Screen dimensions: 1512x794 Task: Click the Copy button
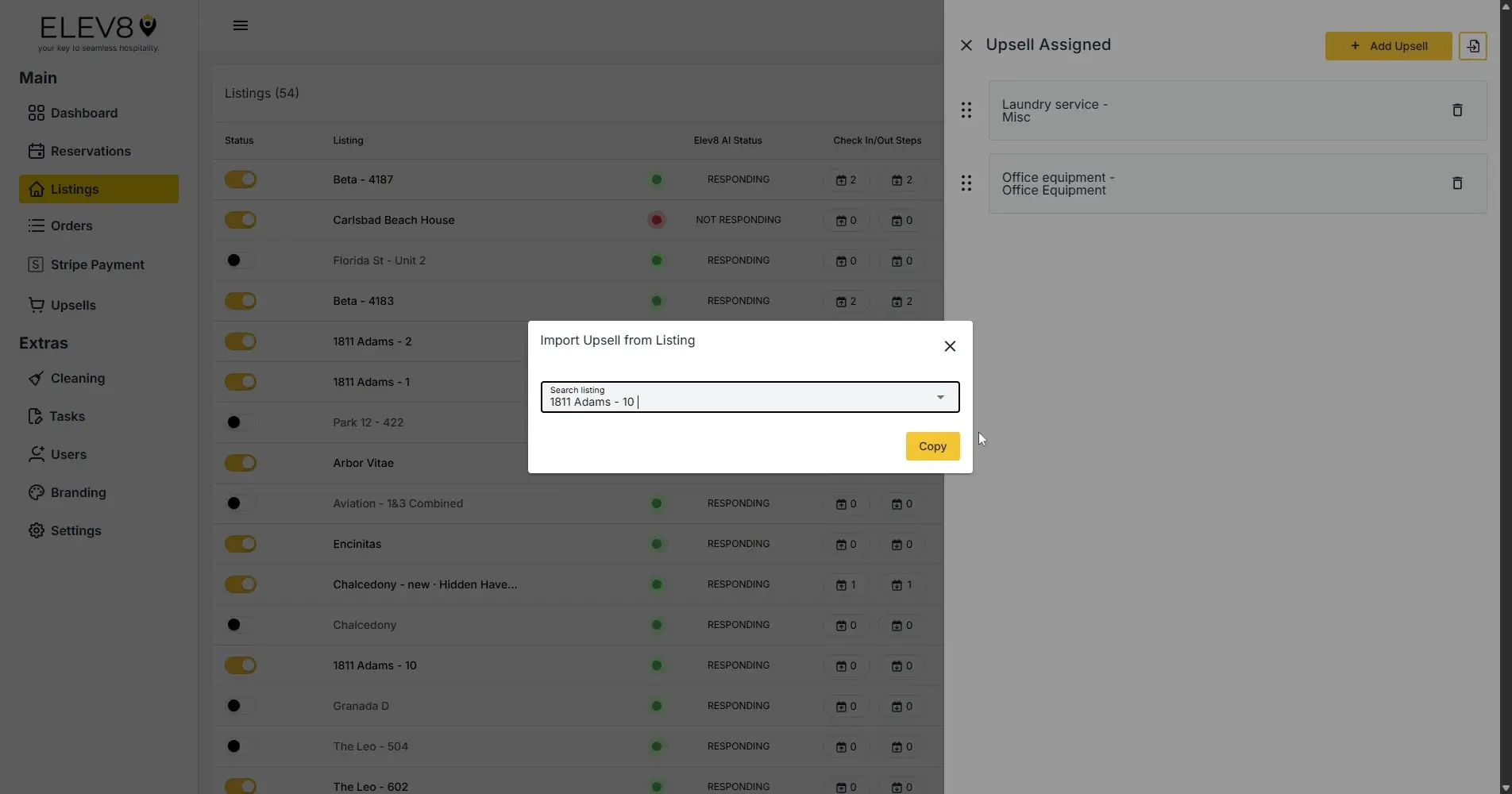pyautogui.click(x=931, y=445)
